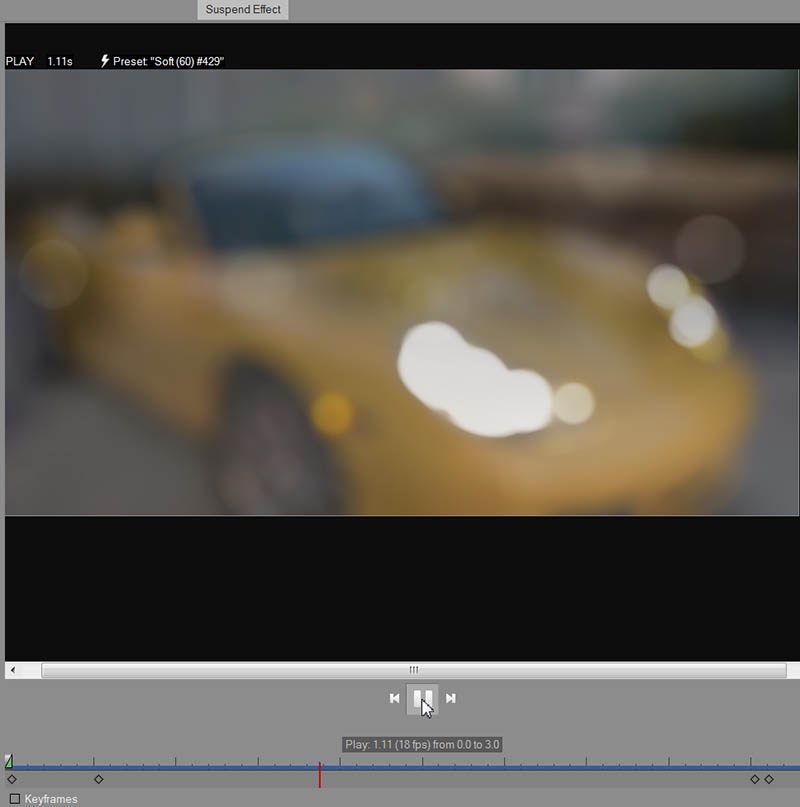Click the horizontal scrollbar thumb under the preview
The height and width of the screenshot is (807, 800).
[x=414, y=670]
